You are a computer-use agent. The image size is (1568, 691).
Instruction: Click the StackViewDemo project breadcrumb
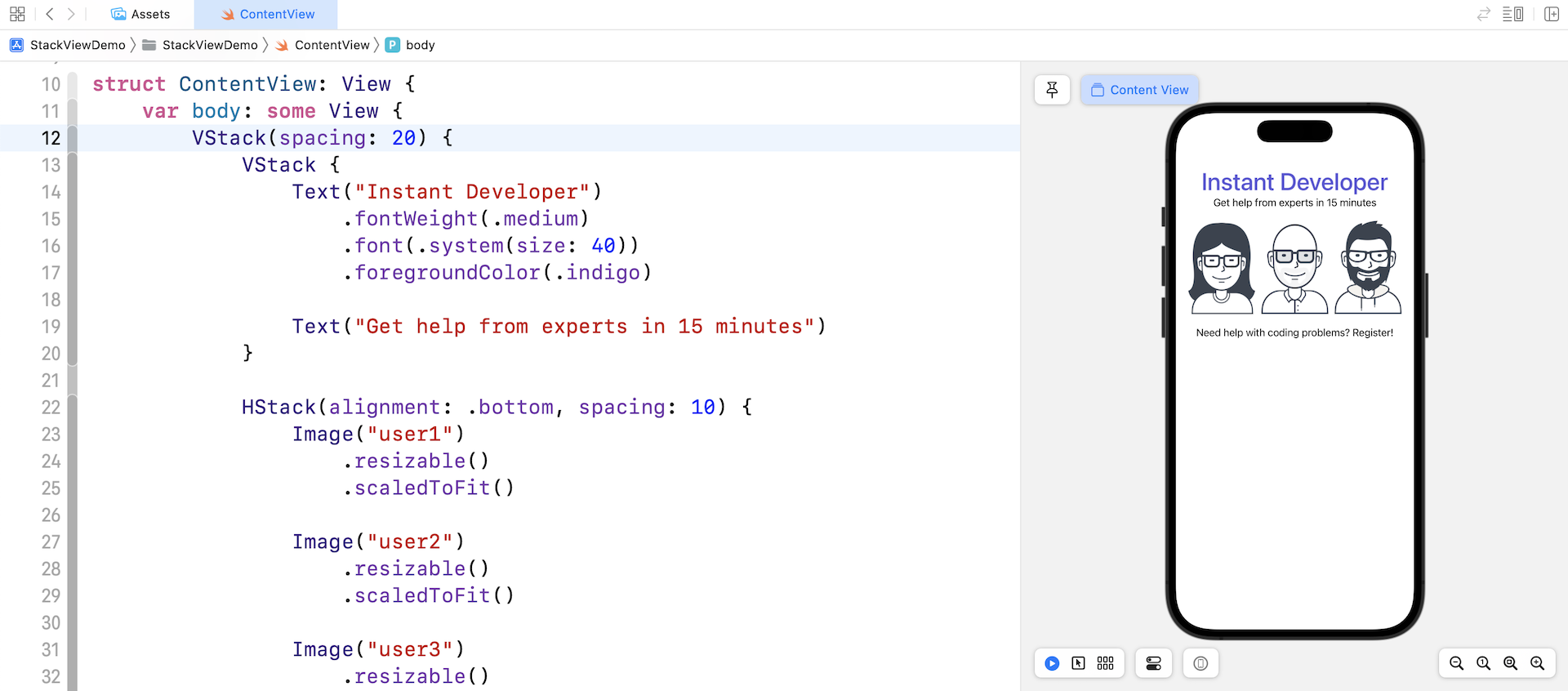coord(68,45)
